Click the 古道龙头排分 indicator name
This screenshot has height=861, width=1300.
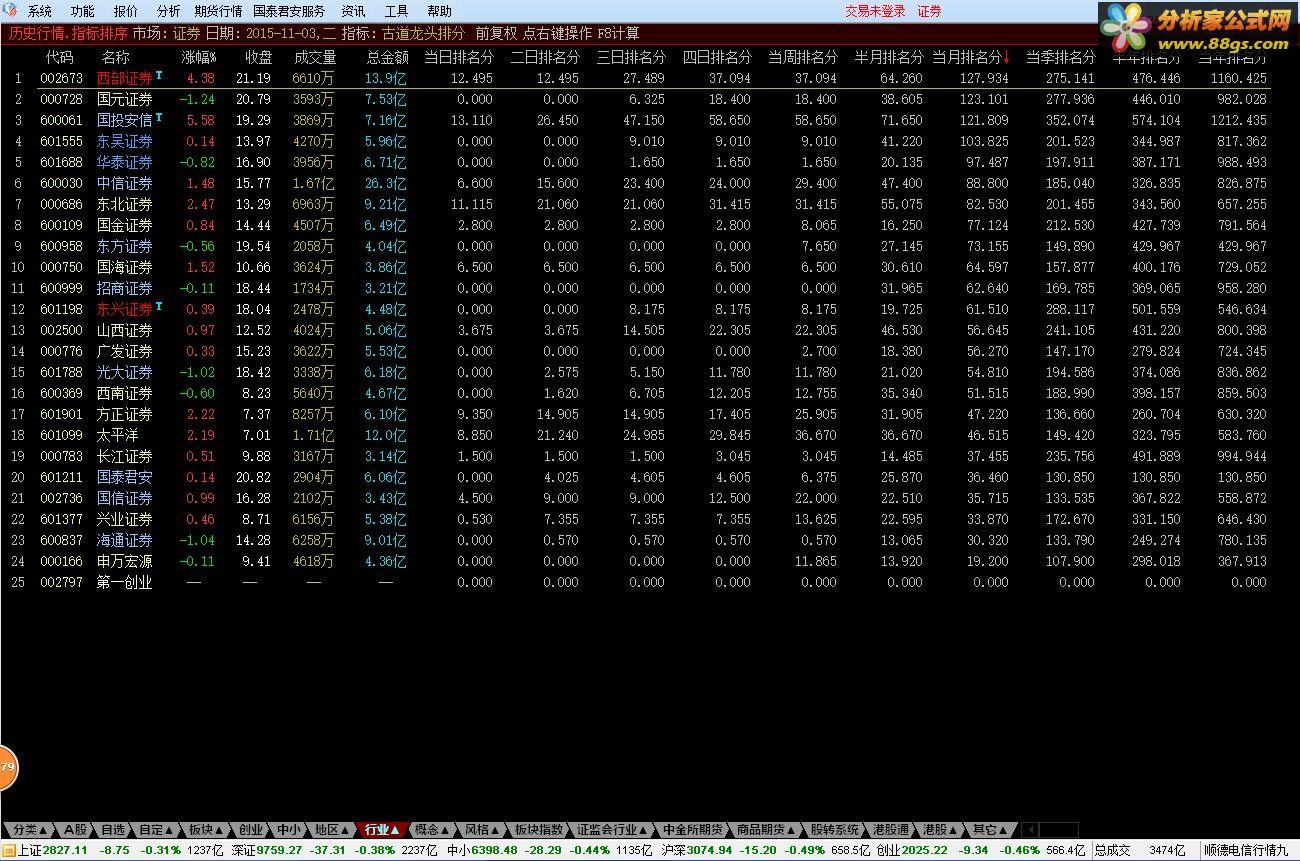tap(424, 33)
